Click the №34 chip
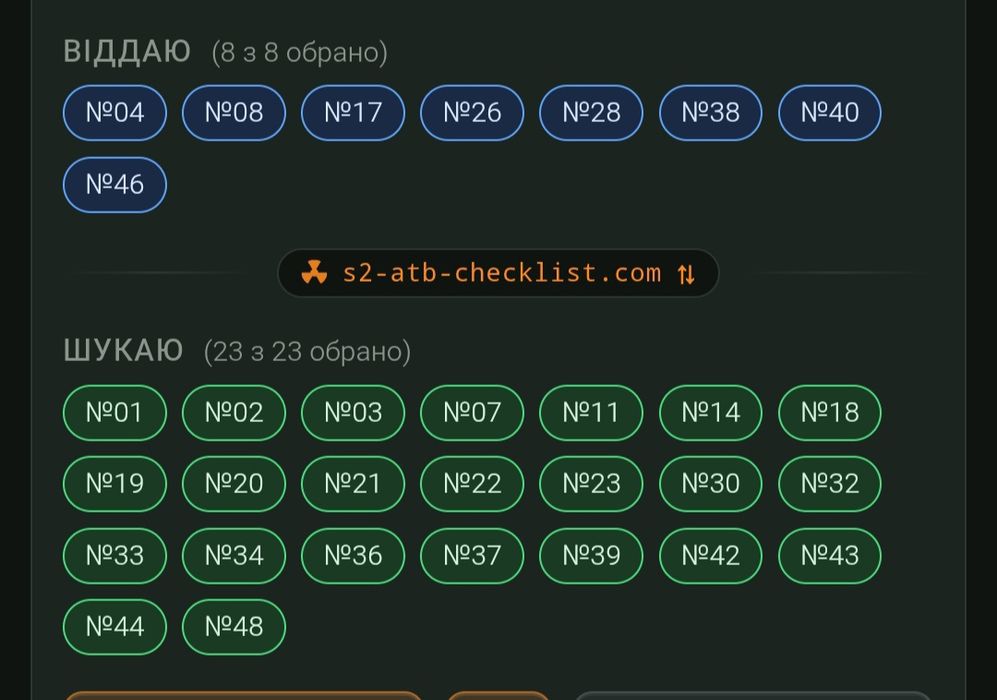 [x=234, y=556]
